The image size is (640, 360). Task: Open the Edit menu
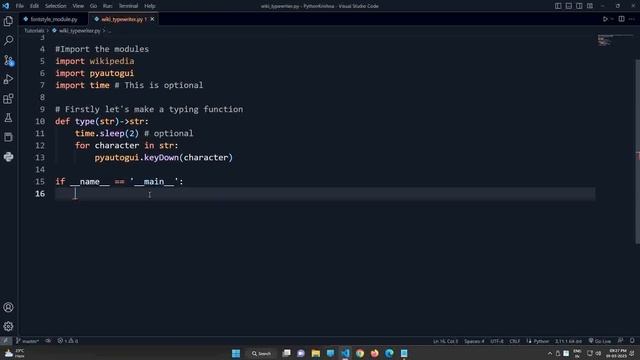click(34, 6)
